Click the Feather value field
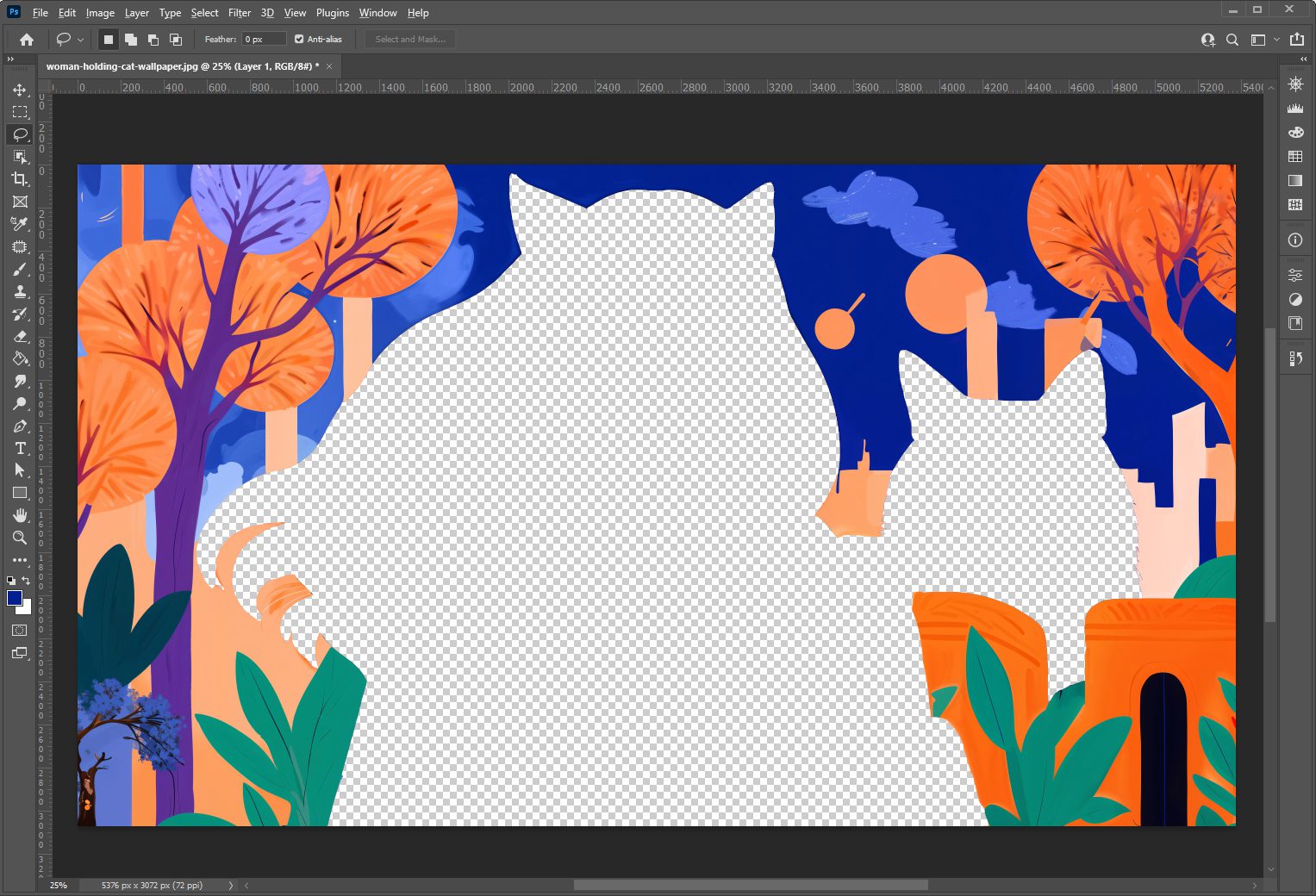The height and width of the screenshot is (896, 1316). pyautogui.click(x=264, y=40)
